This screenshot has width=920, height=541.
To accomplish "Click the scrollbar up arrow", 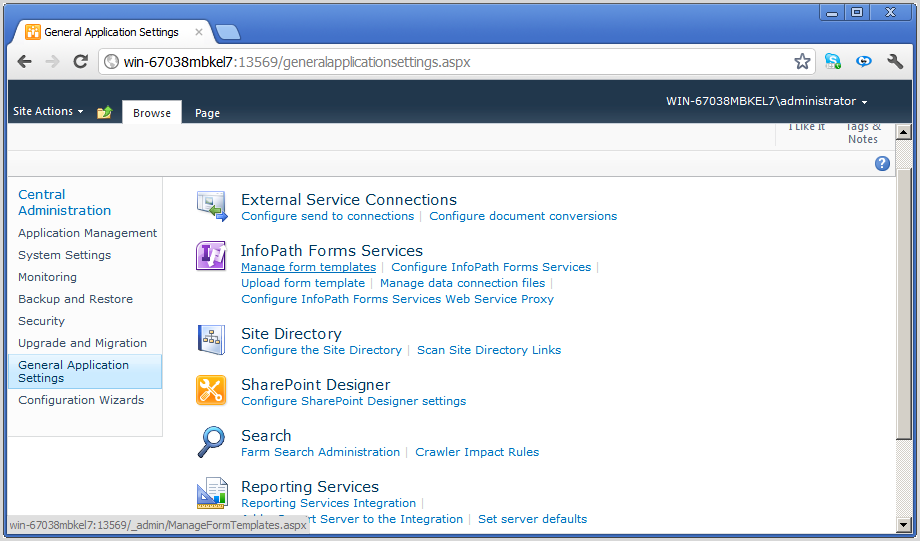I will [x=904, y=132].
